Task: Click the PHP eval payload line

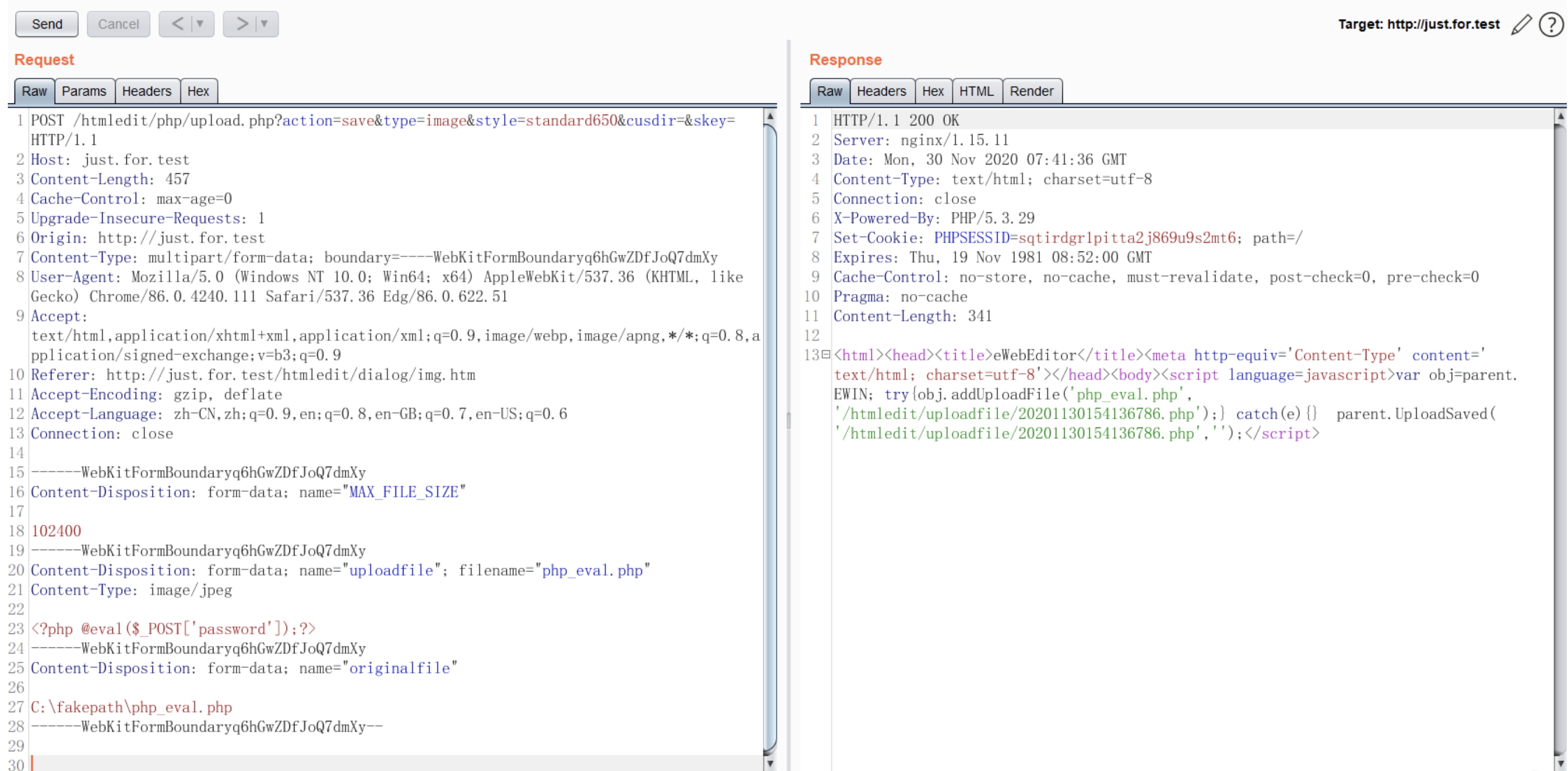Action: [x=173, y=629]
